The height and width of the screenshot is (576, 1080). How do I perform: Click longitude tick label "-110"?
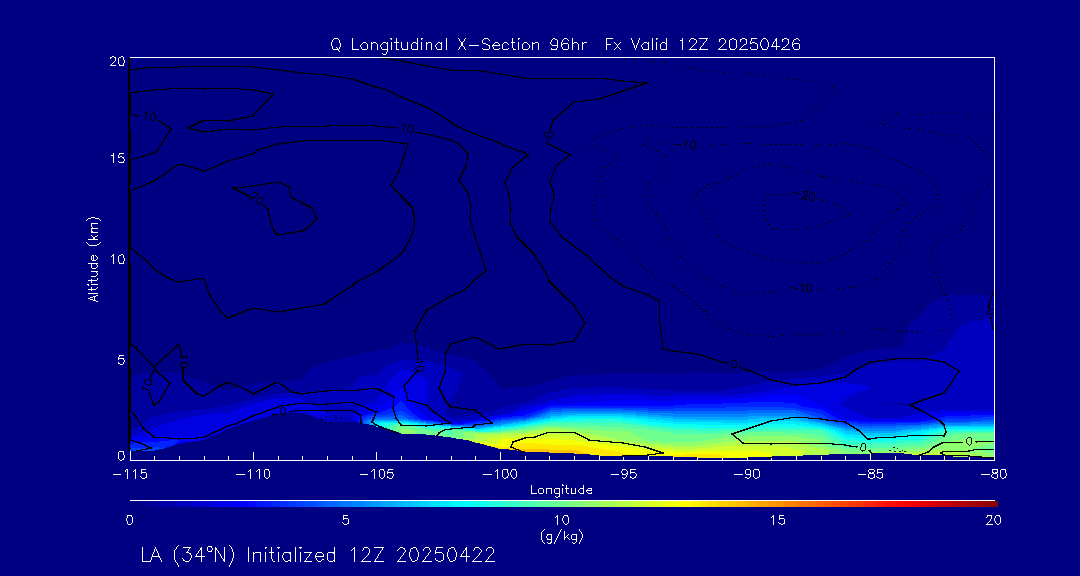[x=253, y=474]
